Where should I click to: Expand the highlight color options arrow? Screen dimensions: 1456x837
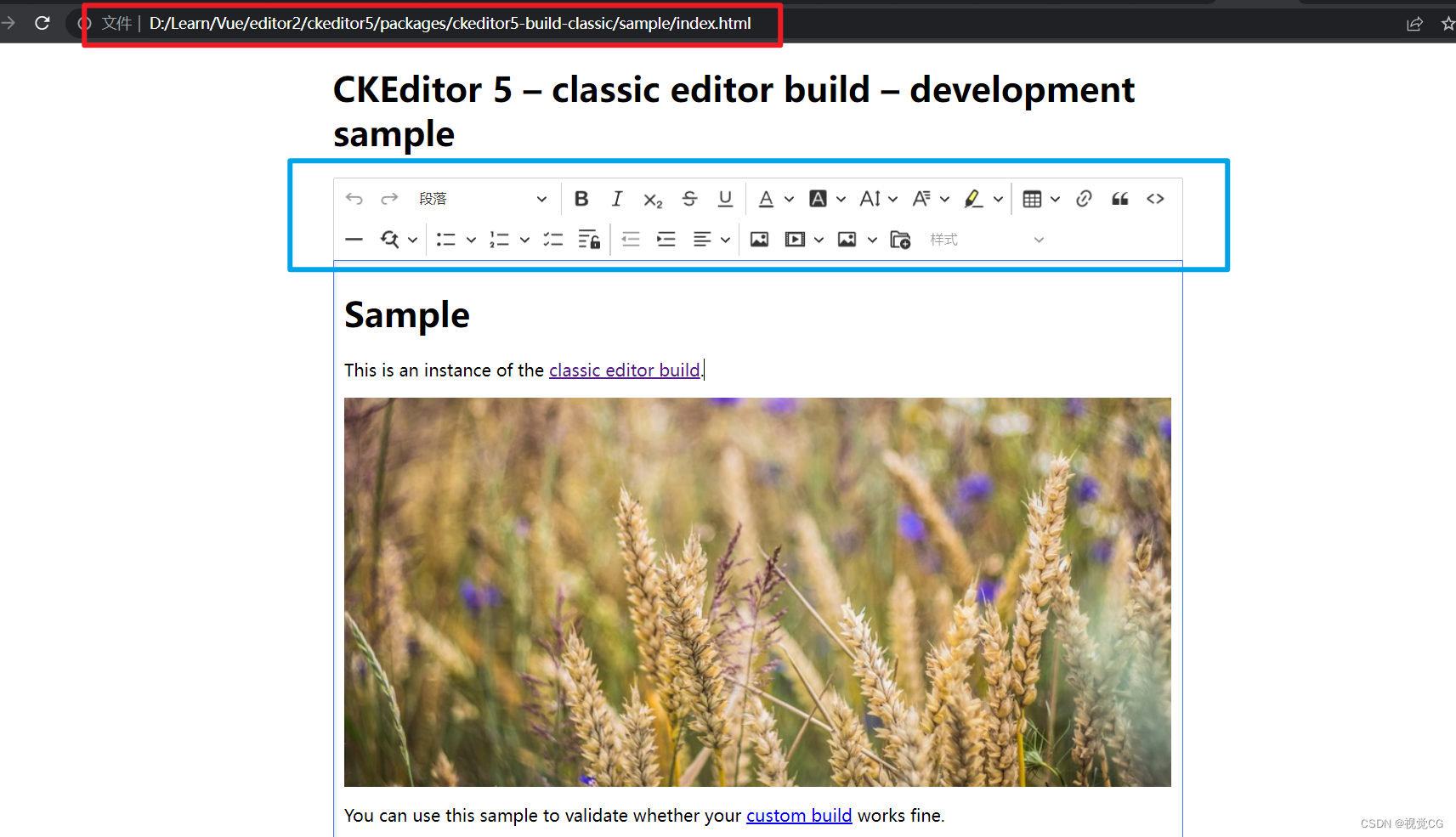click(x=998, y=199)
